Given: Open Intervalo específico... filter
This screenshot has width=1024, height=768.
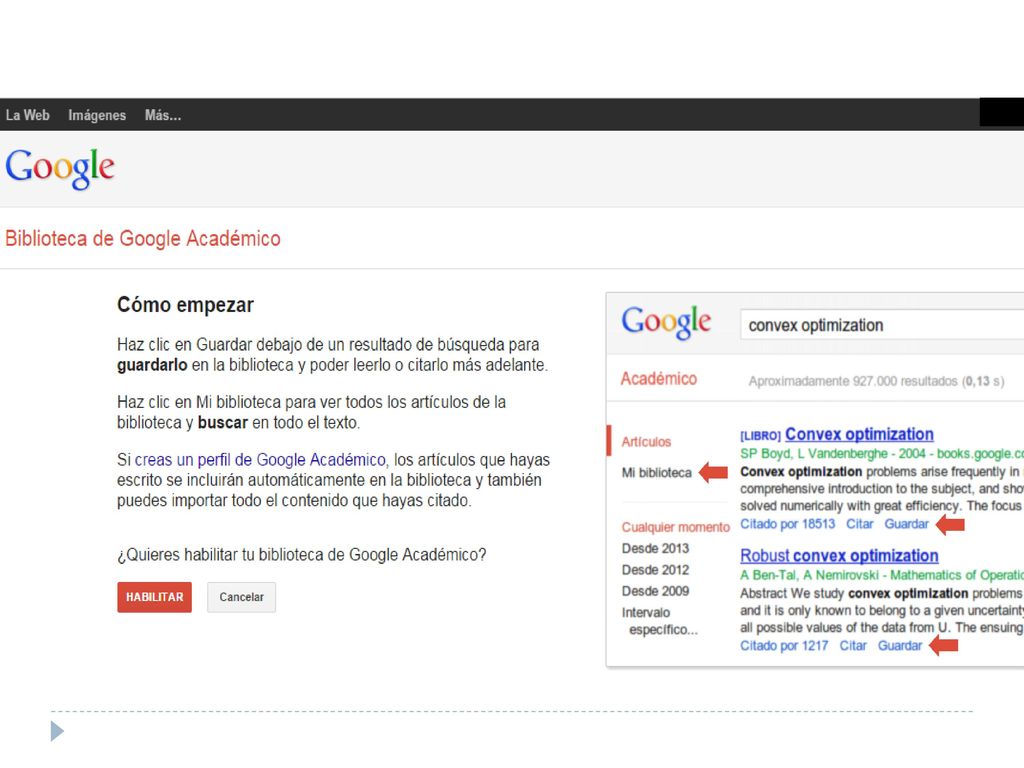Looking at the screenshot, I should [660, 621].
